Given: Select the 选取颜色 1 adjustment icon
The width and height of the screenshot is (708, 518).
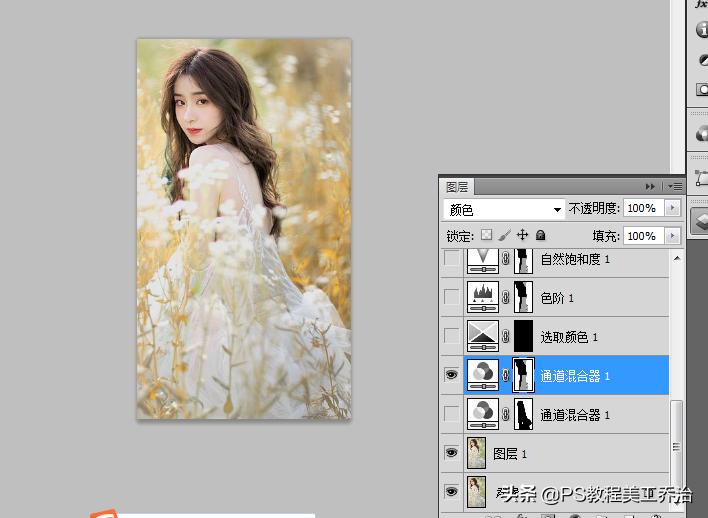Looking at the screenshot, I should (484, 336).
